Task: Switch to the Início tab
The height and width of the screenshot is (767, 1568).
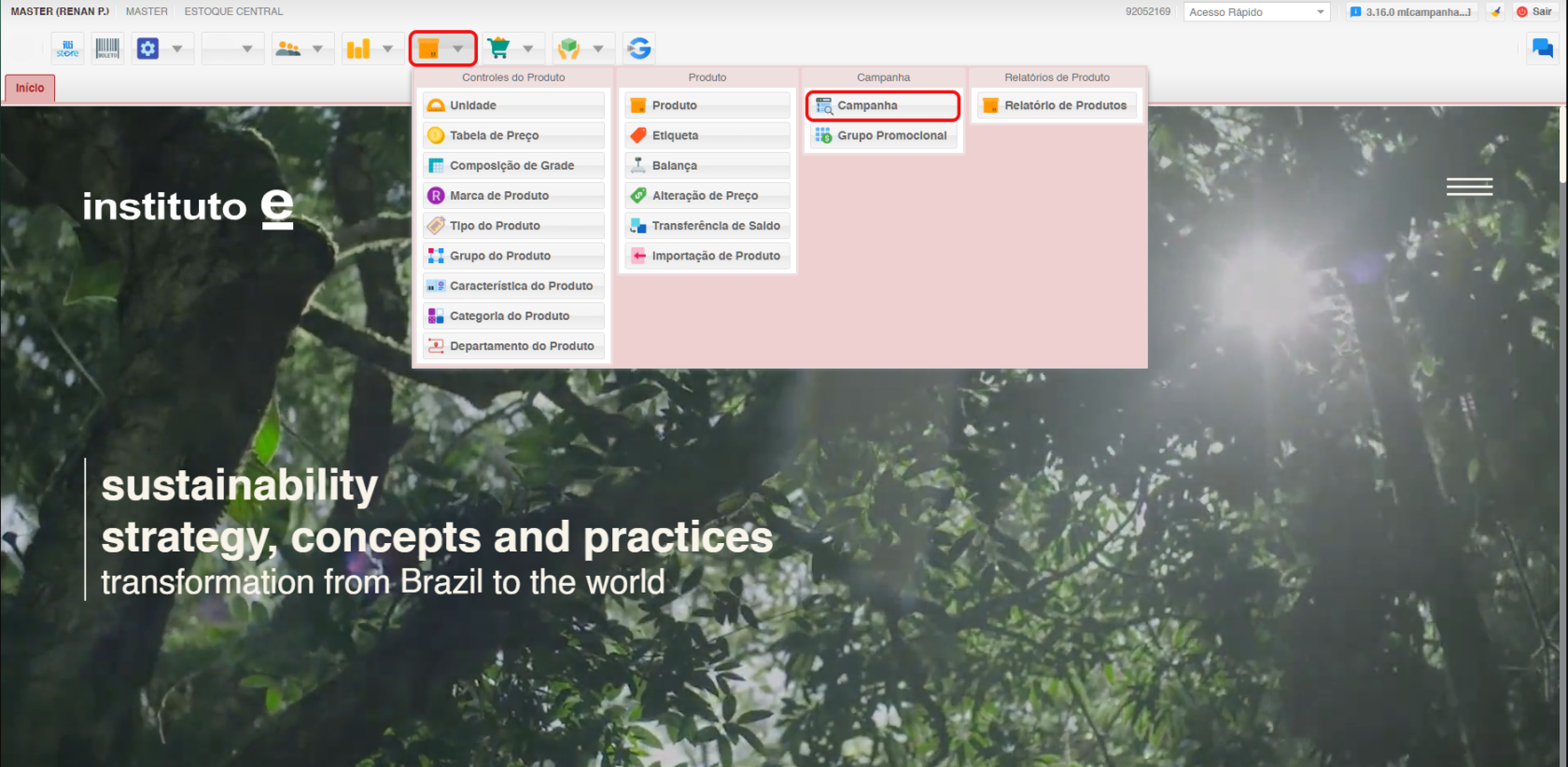Action: click(x=30, y=88)
